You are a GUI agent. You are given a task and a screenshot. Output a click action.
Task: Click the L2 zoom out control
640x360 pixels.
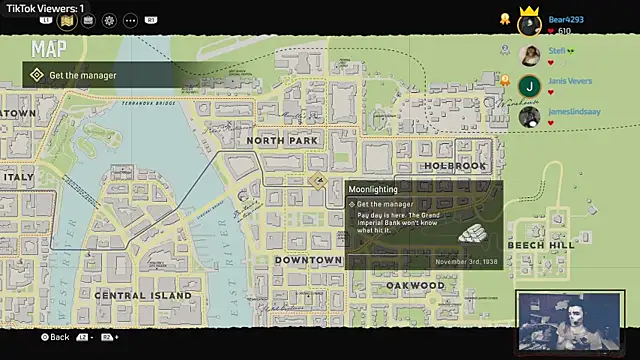(x=83, y=338)
